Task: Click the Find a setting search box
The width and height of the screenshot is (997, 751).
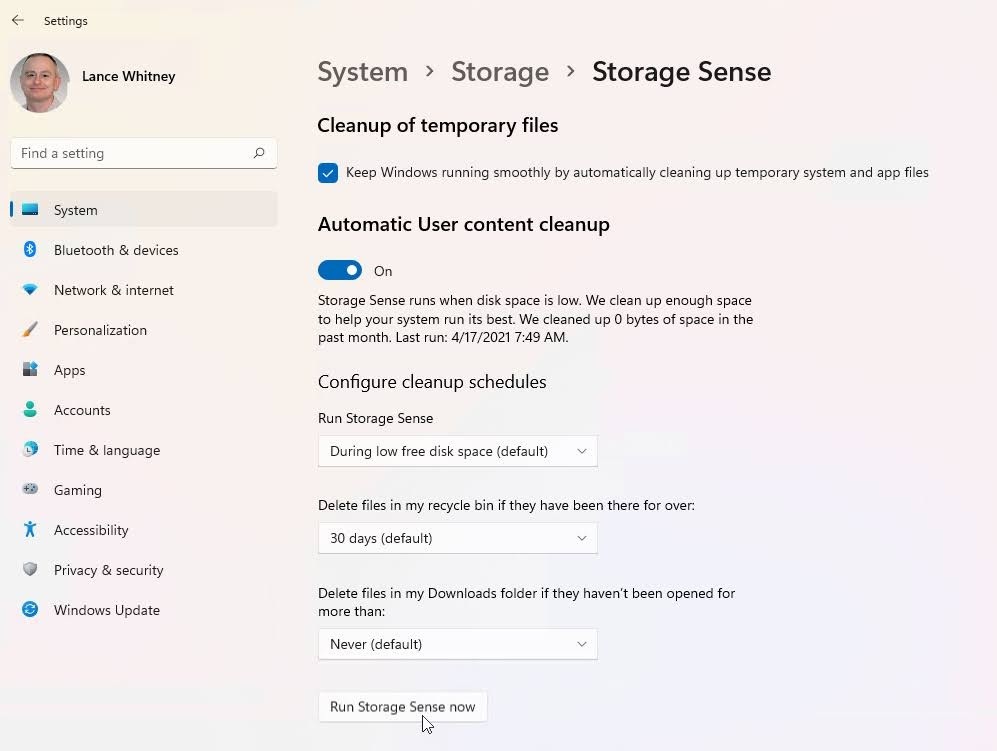Action: 144,153
